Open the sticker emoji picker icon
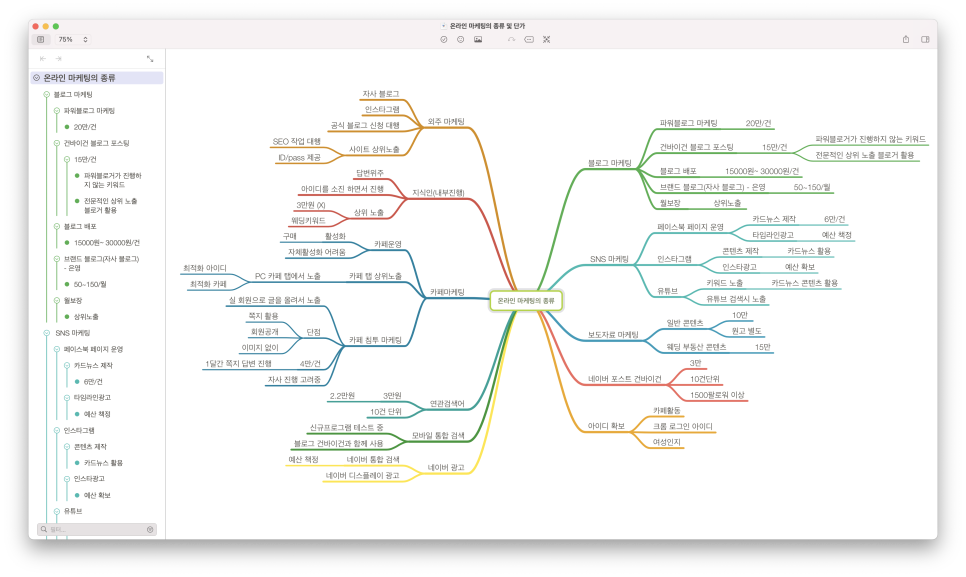The width and height of the screenshot is (966, 577). [460, 39]
